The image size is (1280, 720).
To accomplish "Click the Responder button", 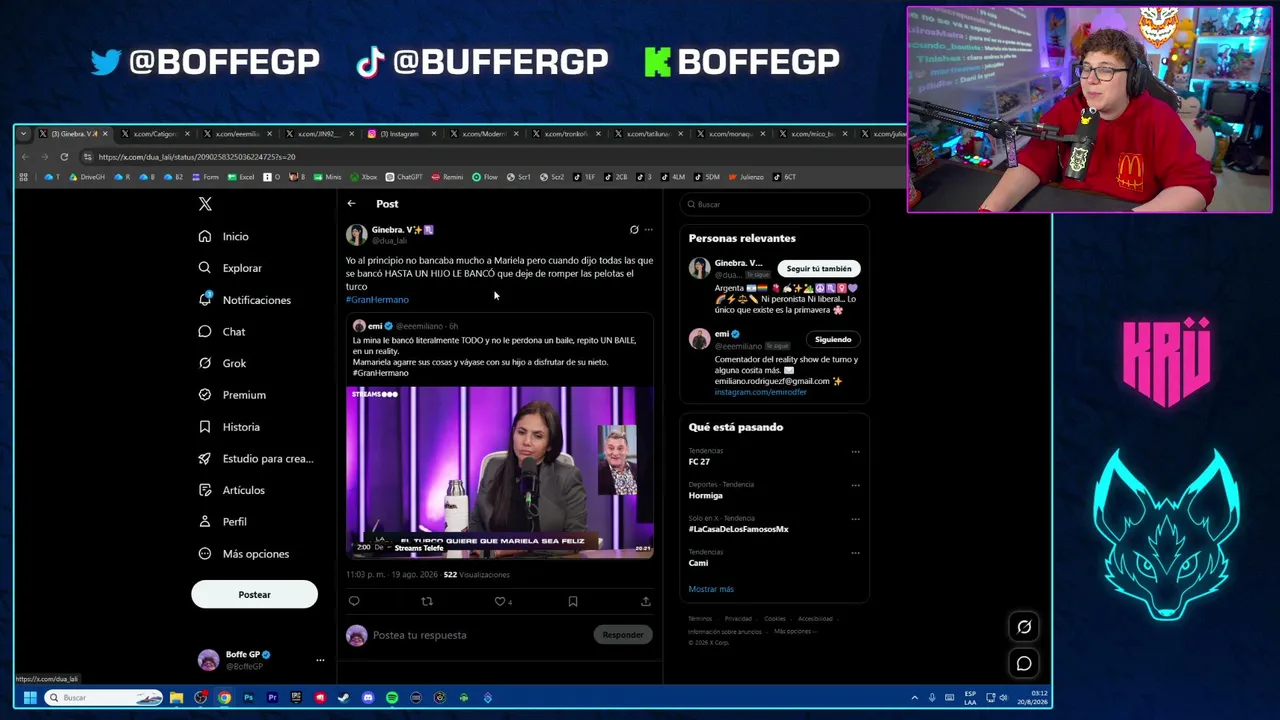I will [623, 635].
